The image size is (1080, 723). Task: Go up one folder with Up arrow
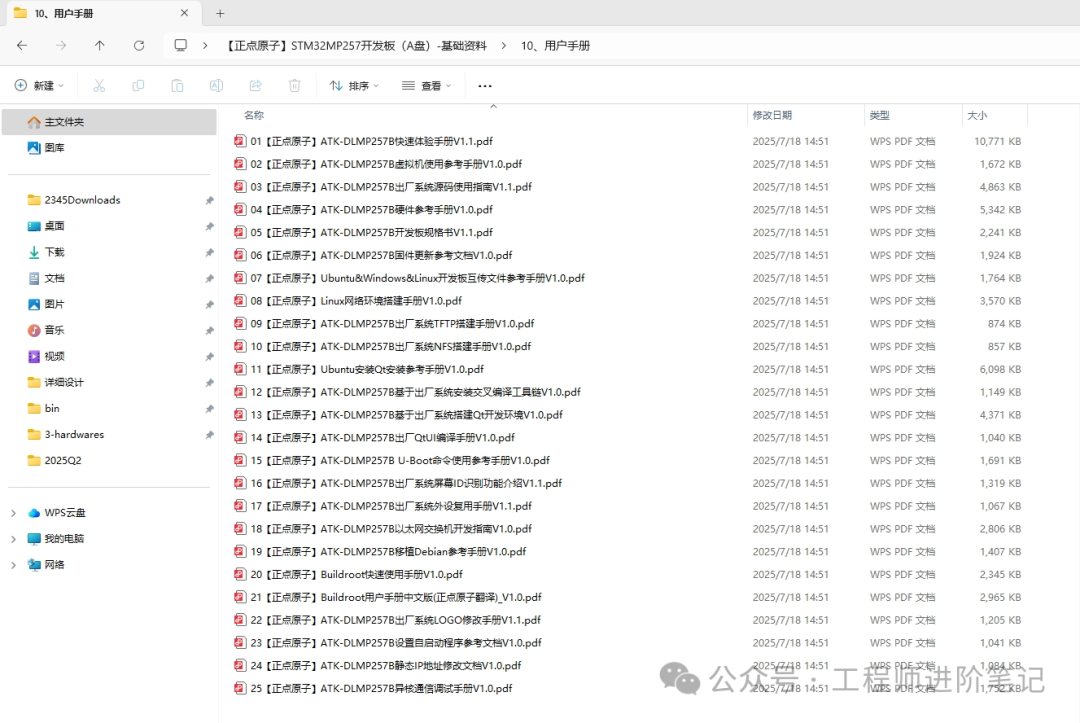click(100, 45)
